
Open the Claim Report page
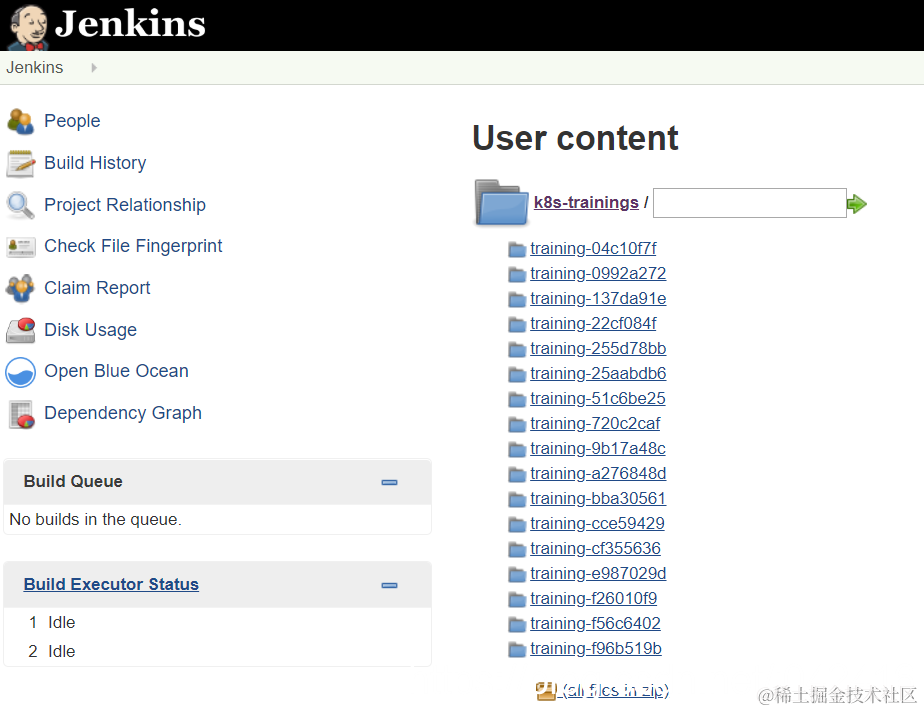(97, 288)
